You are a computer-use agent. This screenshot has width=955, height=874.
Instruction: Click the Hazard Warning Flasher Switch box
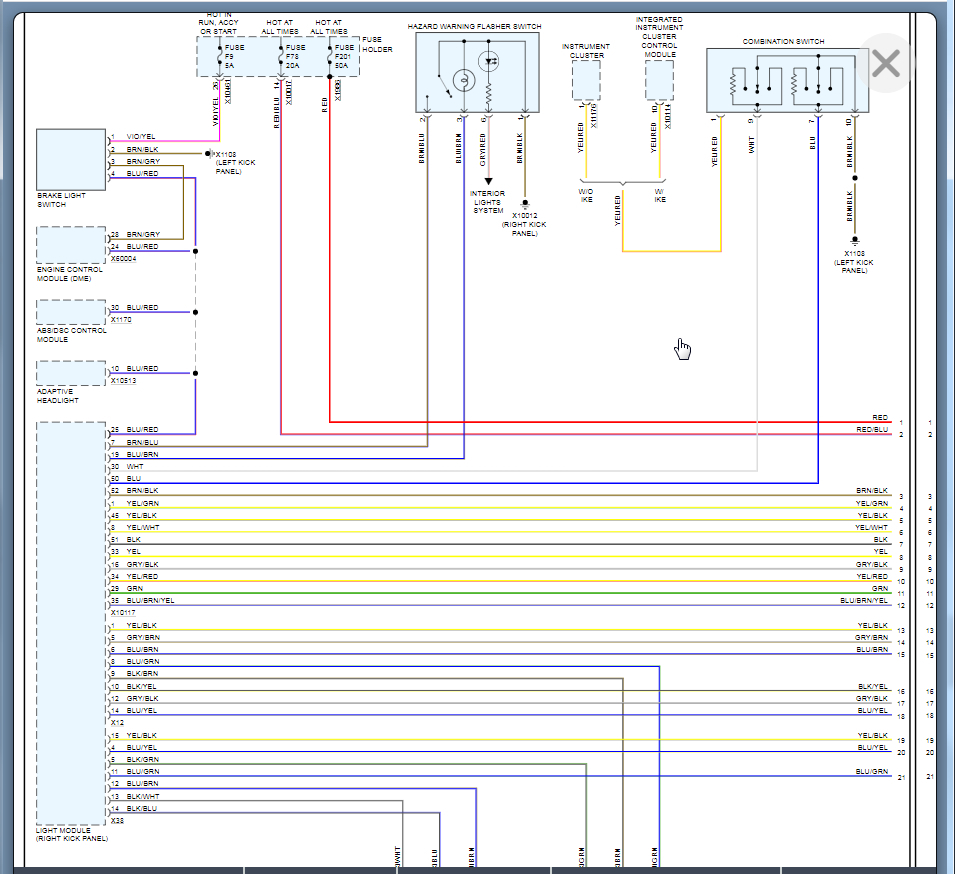pyautogui.click(x=477, y=72)
